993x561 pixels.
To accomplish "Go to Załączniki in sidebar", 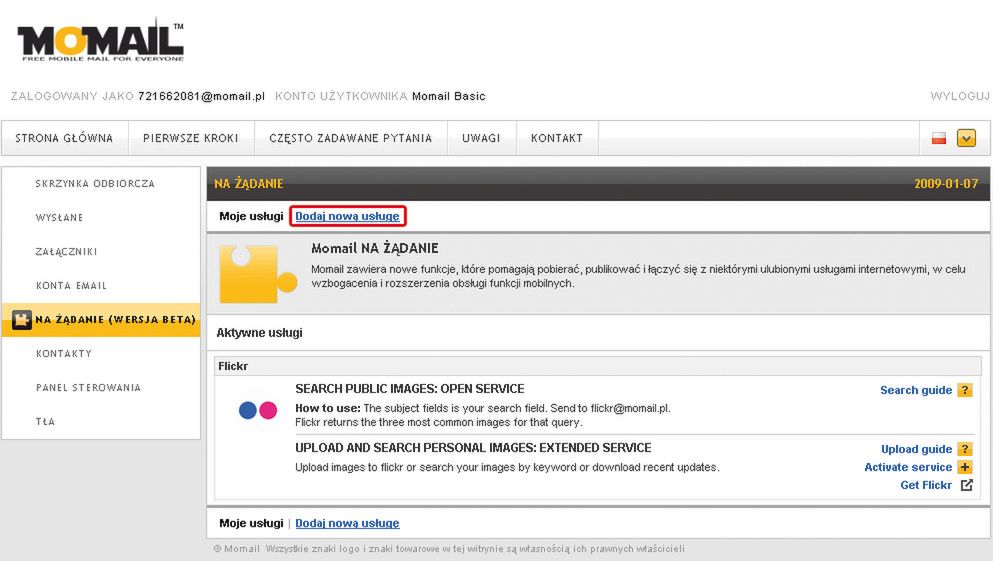I will 66,251.
